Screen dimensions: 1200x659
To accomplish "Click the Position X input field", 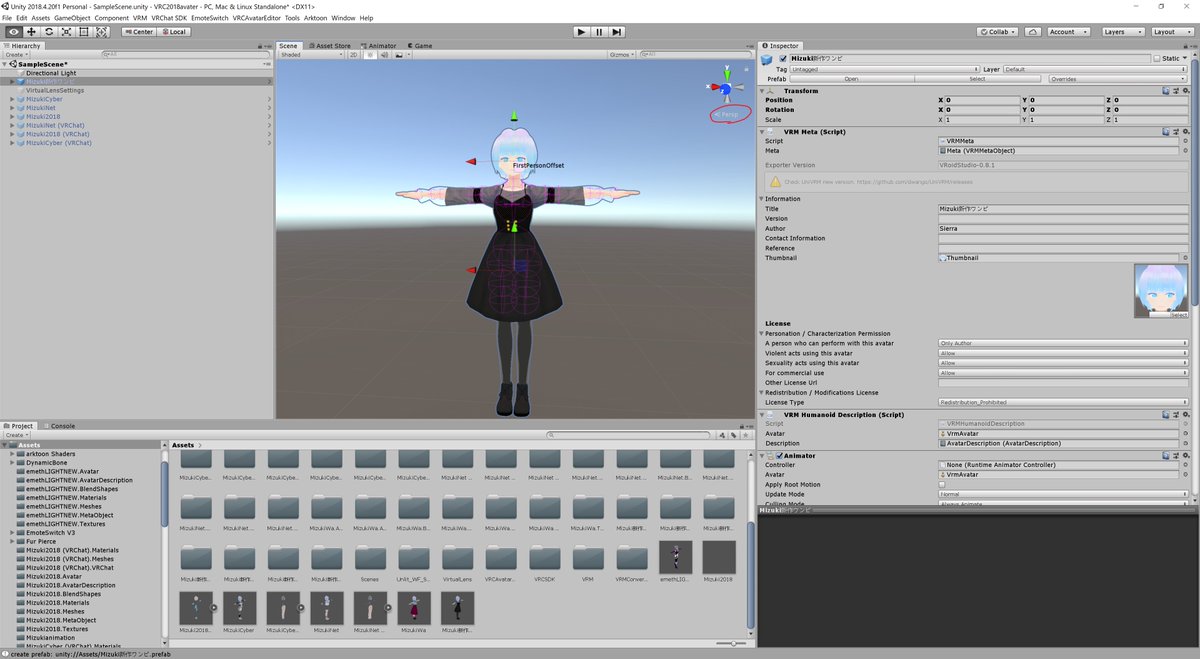I will [x=981, y=100].
